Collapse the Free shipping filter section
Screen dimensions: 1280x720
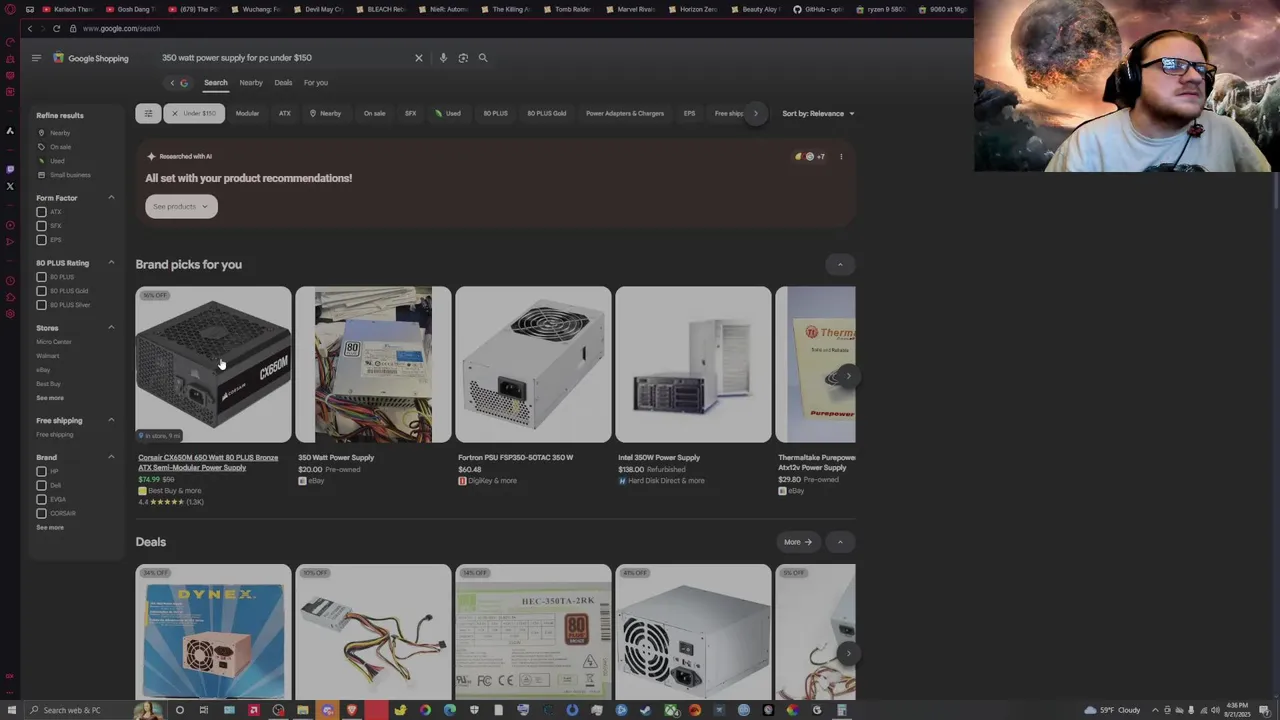pos(111,421)
